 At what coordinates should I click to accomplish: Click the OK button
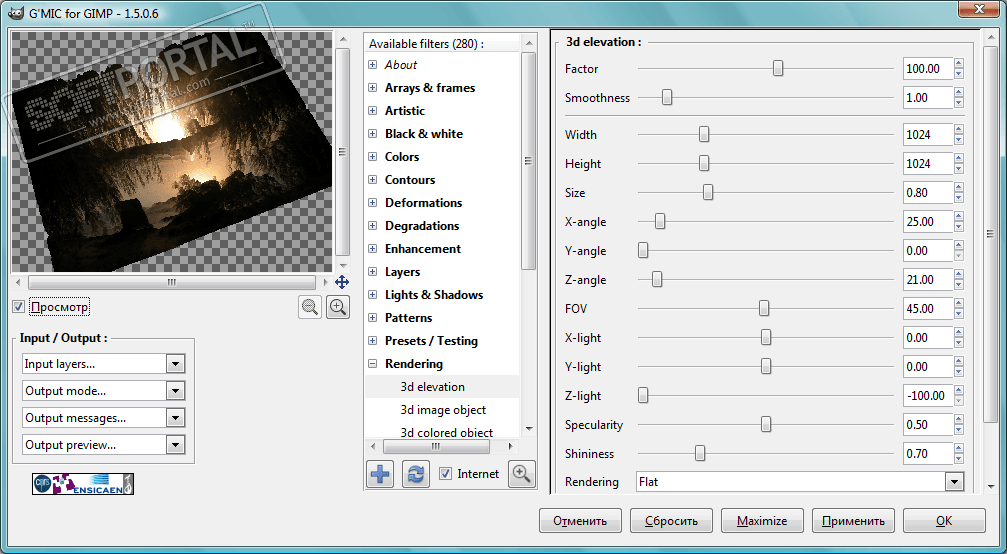tap(944, 521)
